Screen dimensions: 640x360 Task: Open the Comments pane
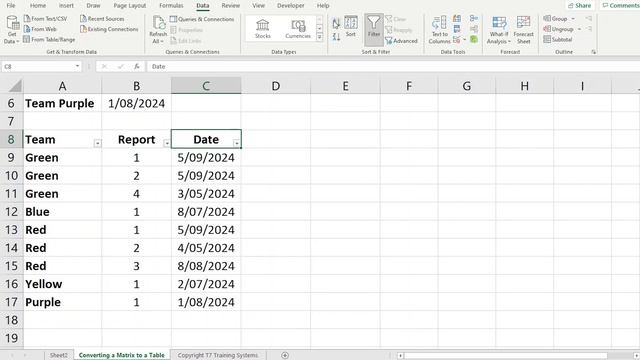pos(620,5)
